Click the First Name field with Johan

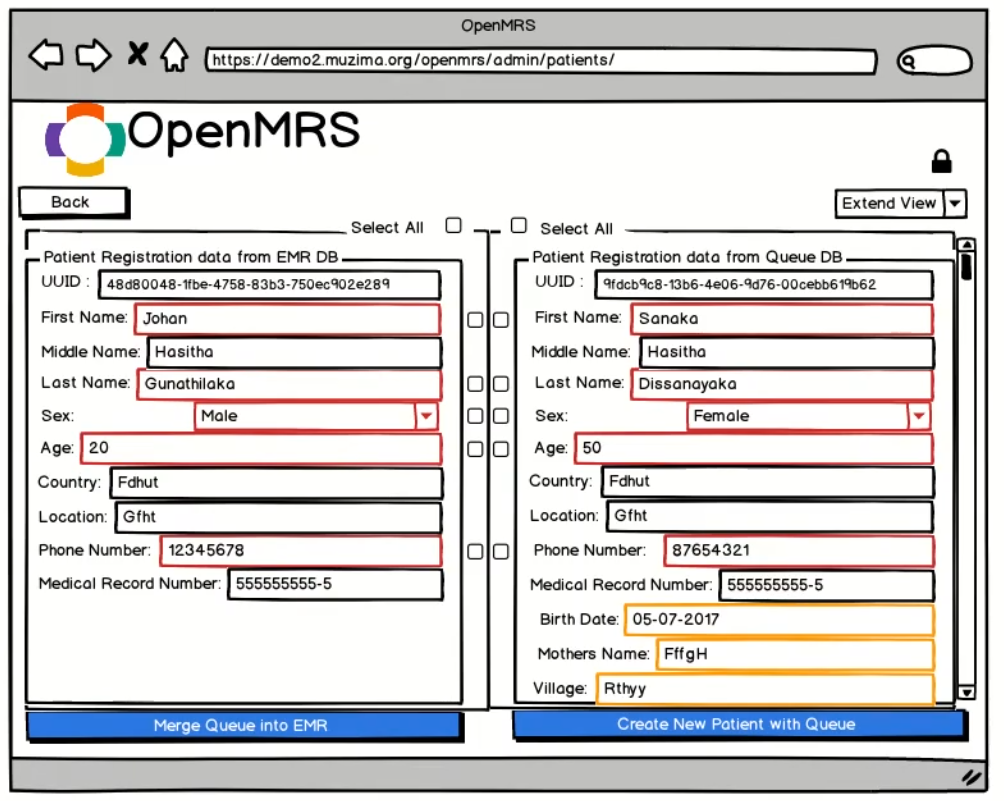(x=287, y=319)
